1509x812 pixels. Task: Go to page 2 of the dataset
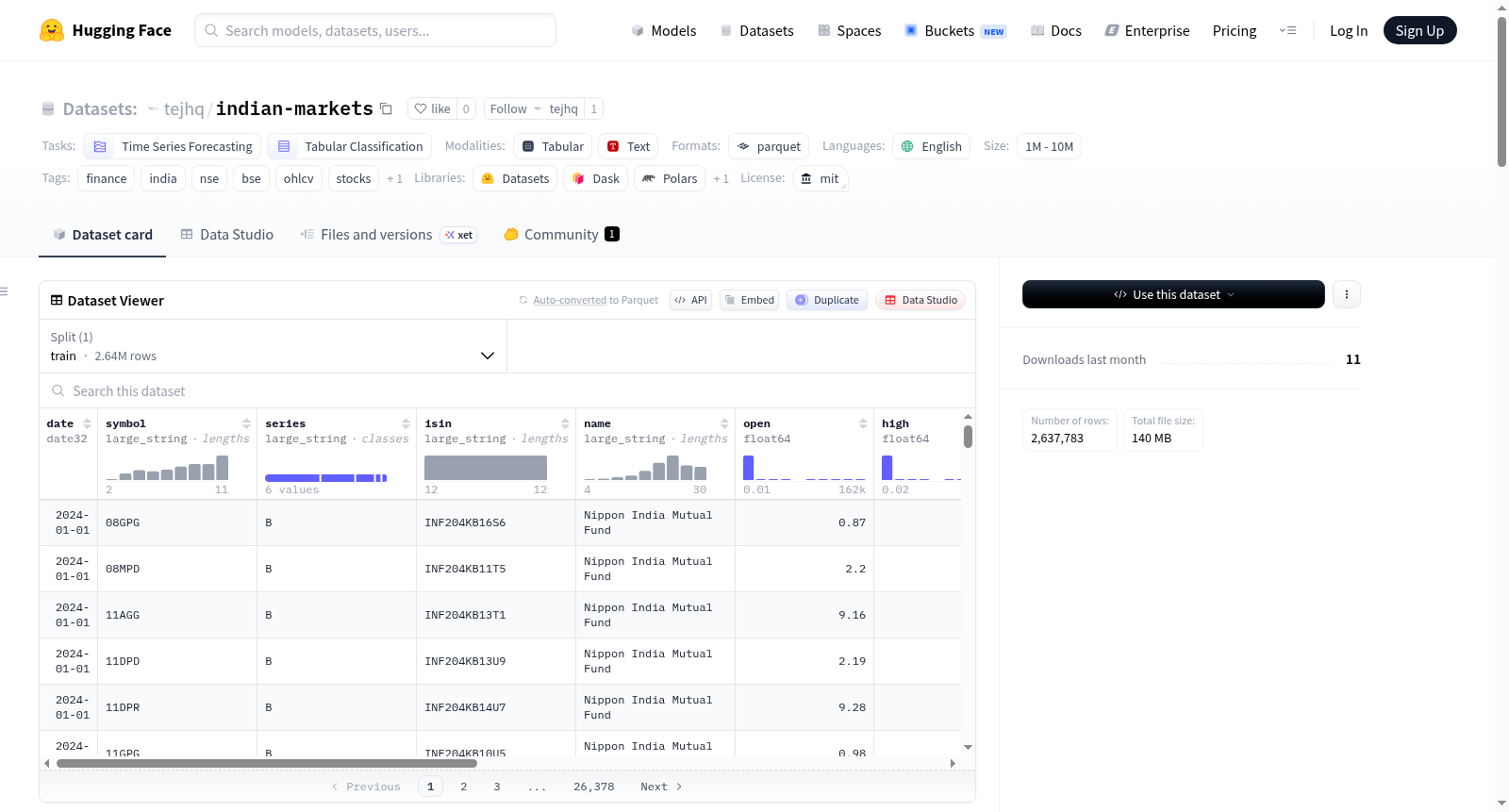pos(463,787)
